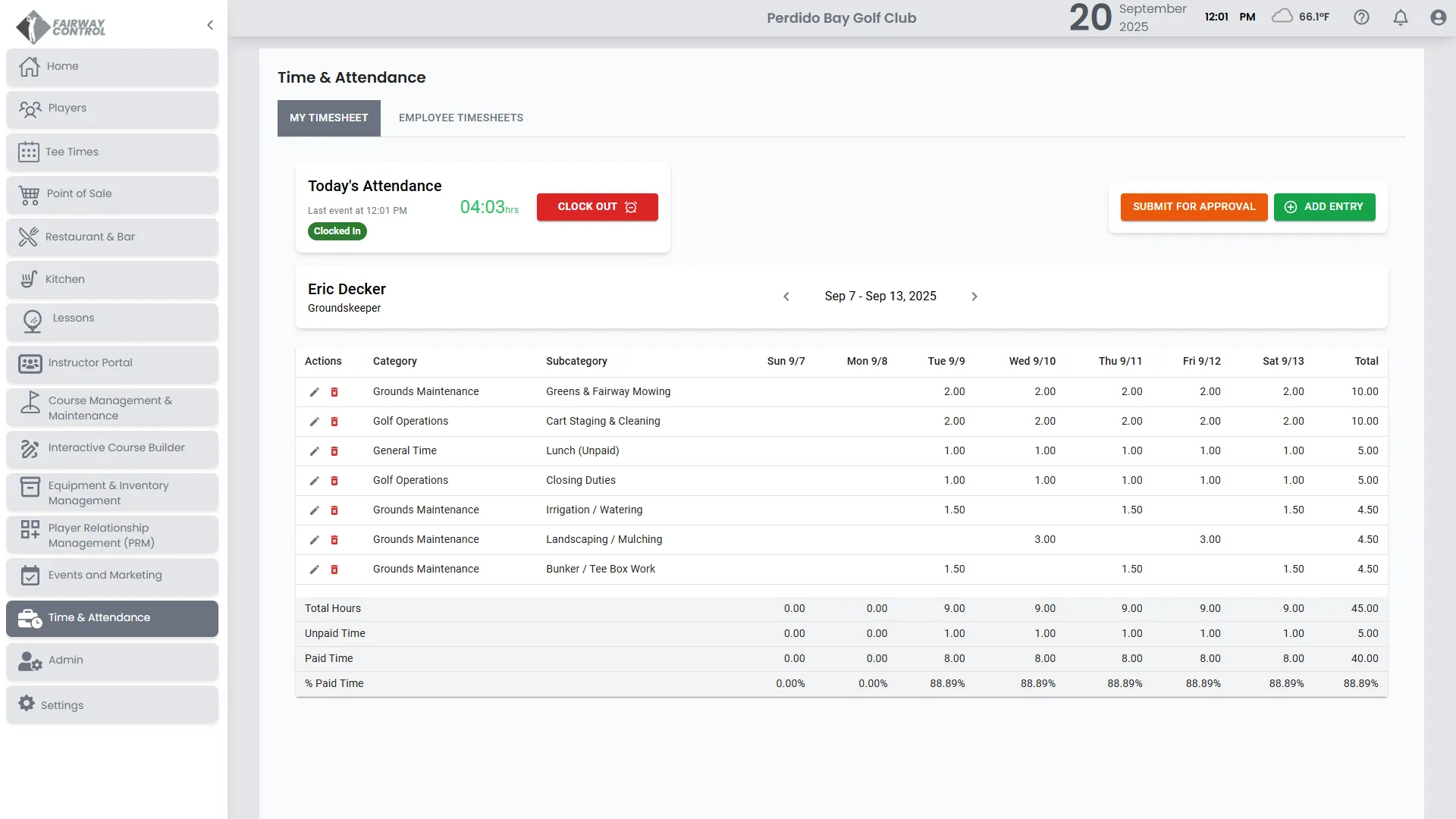Open the user account profile icon

tap(1438, 17)
